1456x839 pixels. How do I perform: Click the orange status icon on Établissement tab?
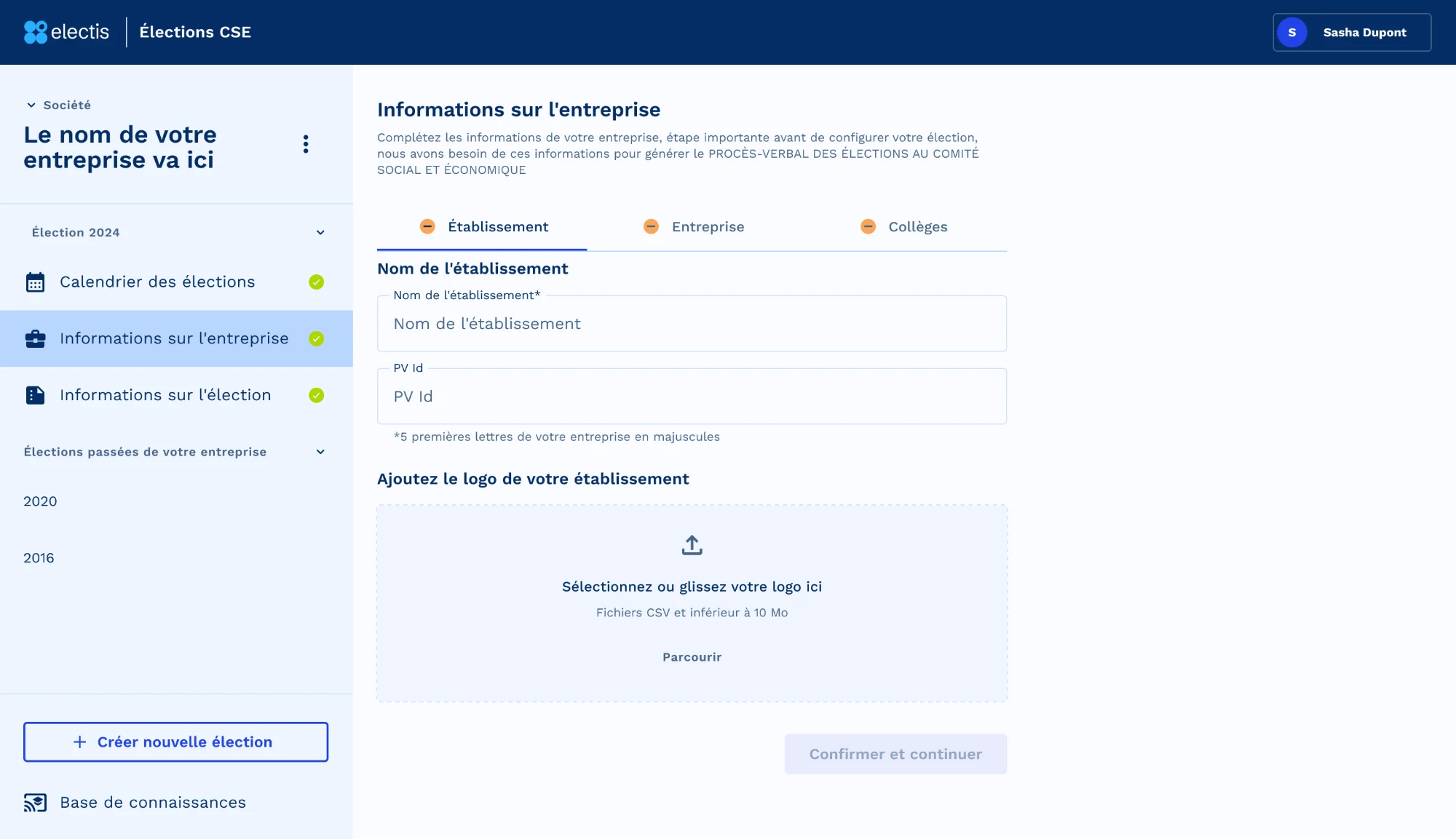tap(427, 227)
